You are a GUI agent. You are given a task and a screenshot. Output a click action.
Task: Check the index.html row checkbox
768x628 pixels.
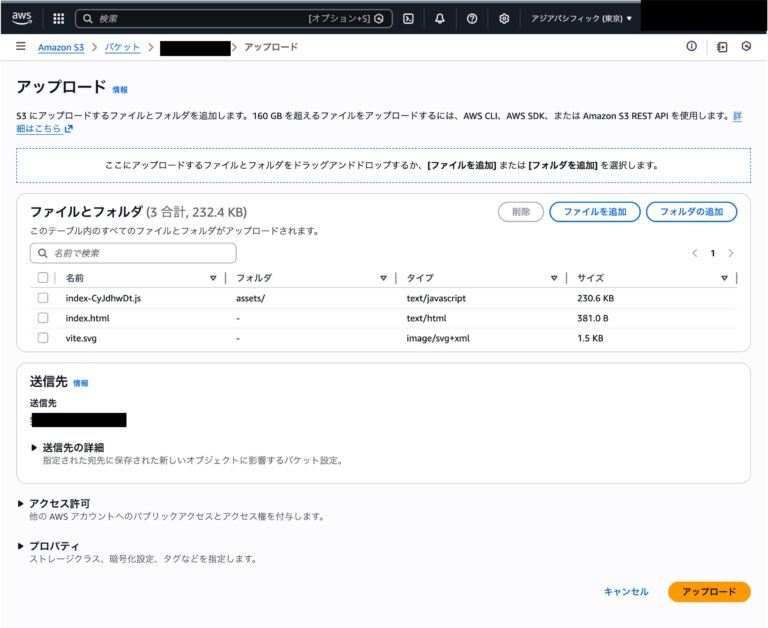(43, 318)
